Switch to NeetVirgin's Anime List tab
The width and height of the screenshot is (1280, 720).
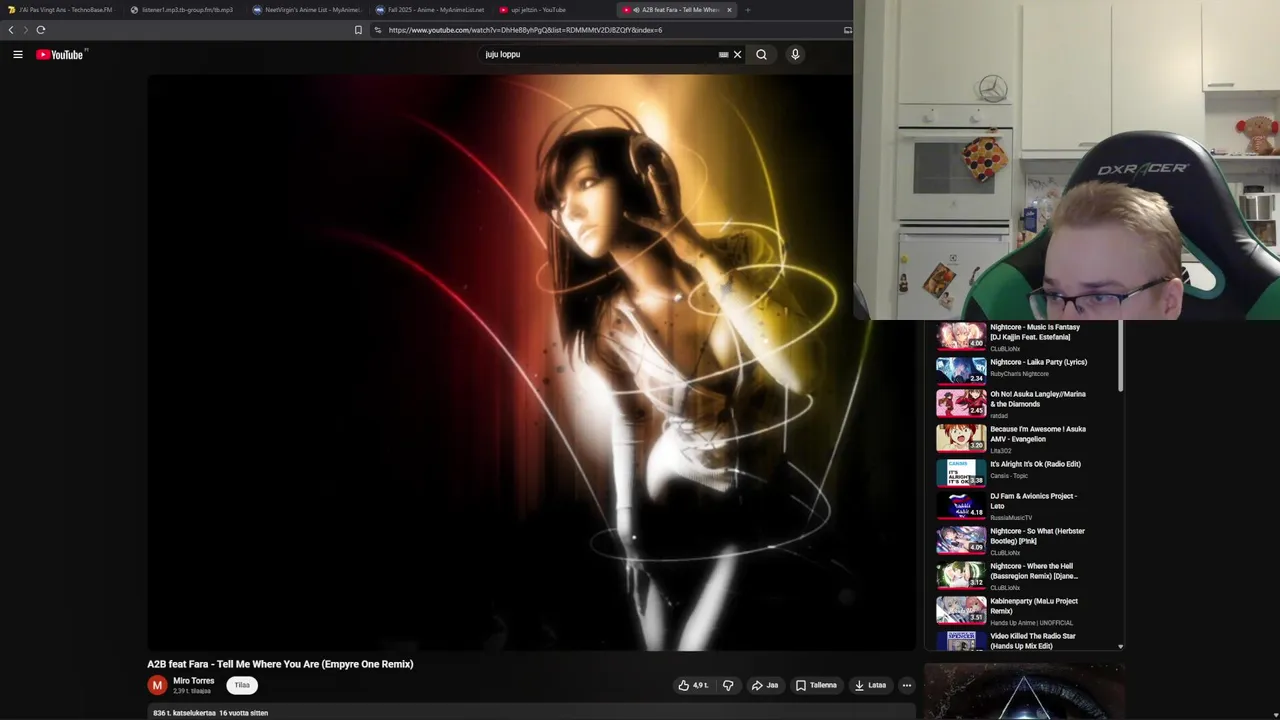pos(306,10)
